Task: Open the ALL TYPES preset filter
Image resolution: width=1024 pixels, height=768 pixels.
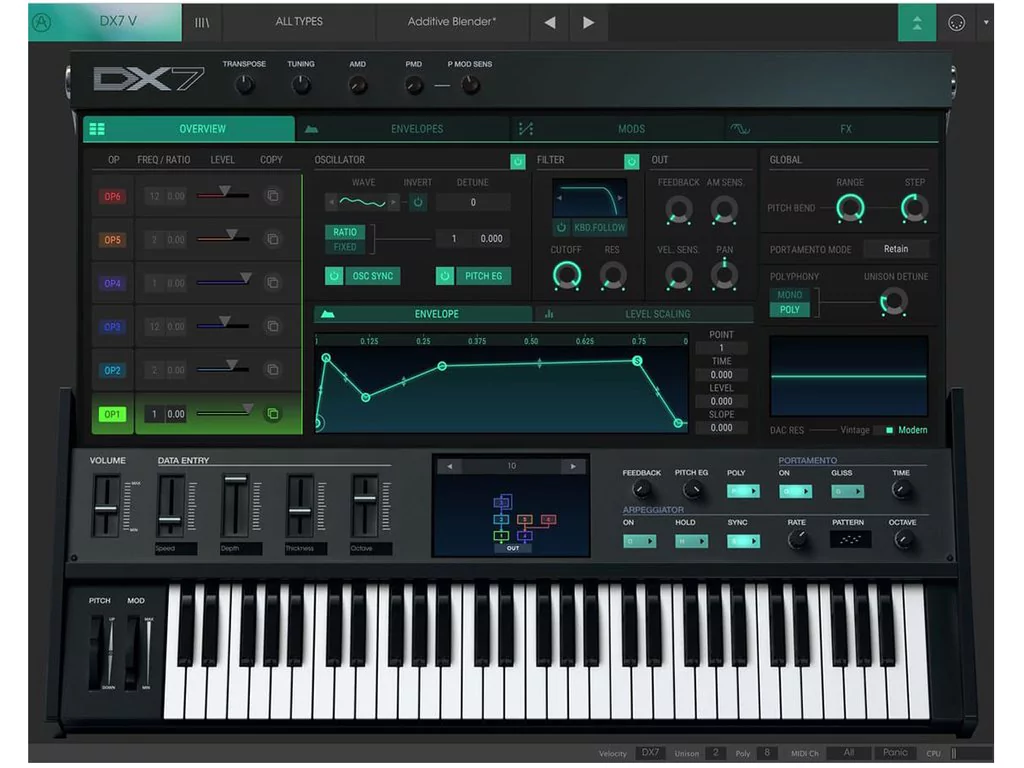Action: click(299, 22)
